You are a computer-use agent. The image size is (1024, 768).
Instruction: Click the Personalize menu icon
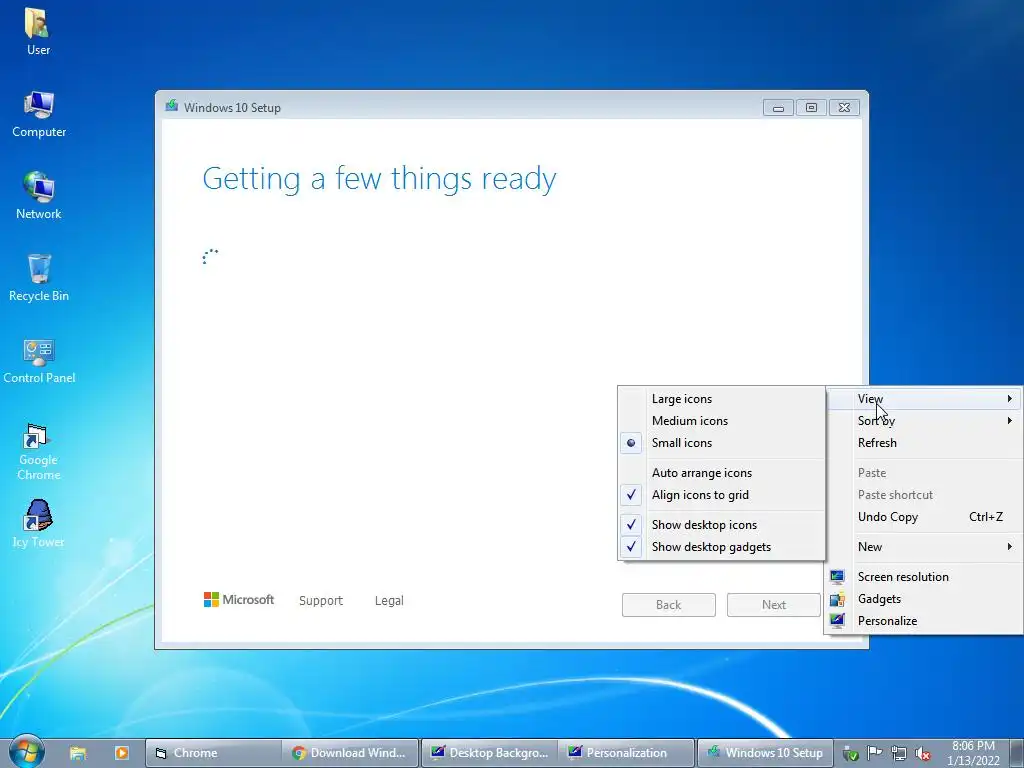[x=837, y=621]
